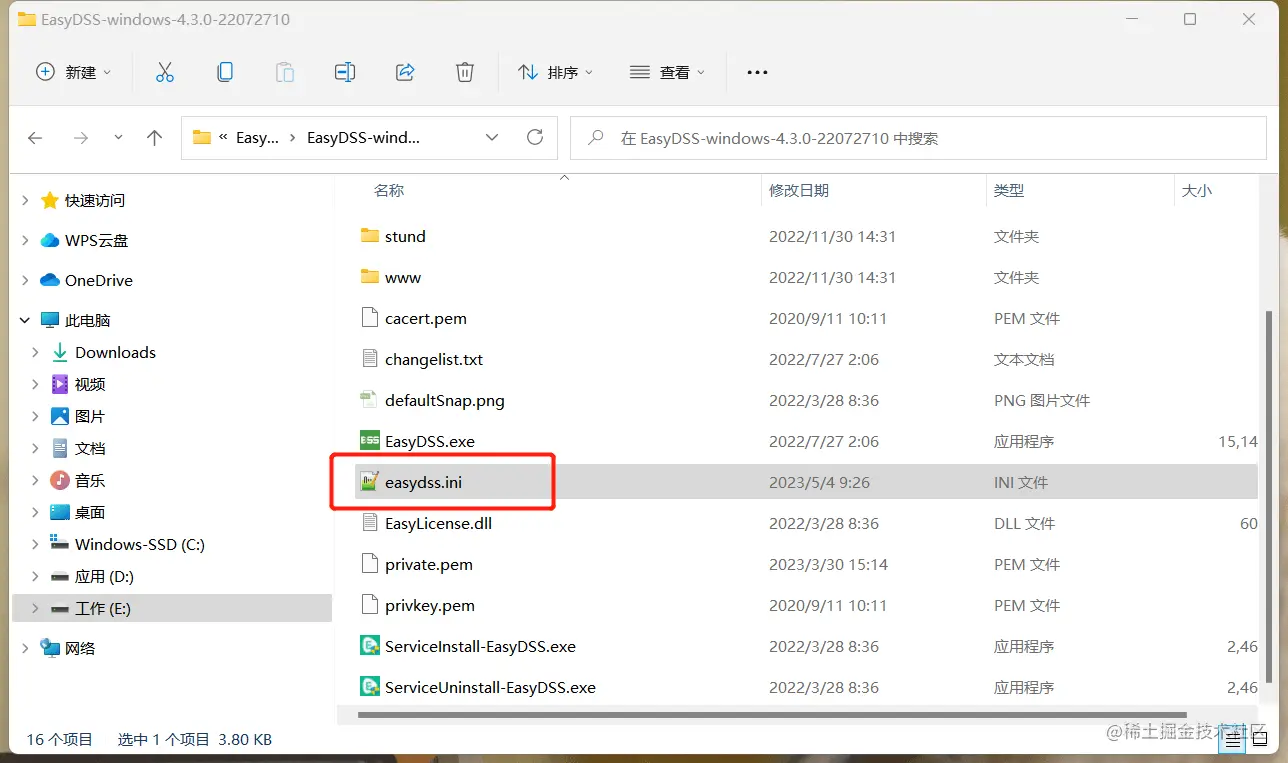The image size is (1288, 763).
Task: Open the 查看 (View) dropdown
Action: [x=667, y=72]
